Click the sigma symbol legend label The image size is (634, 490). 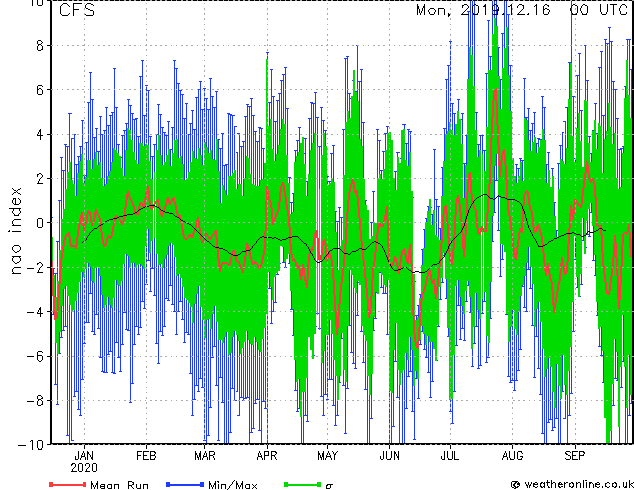[x=329, y=486]
